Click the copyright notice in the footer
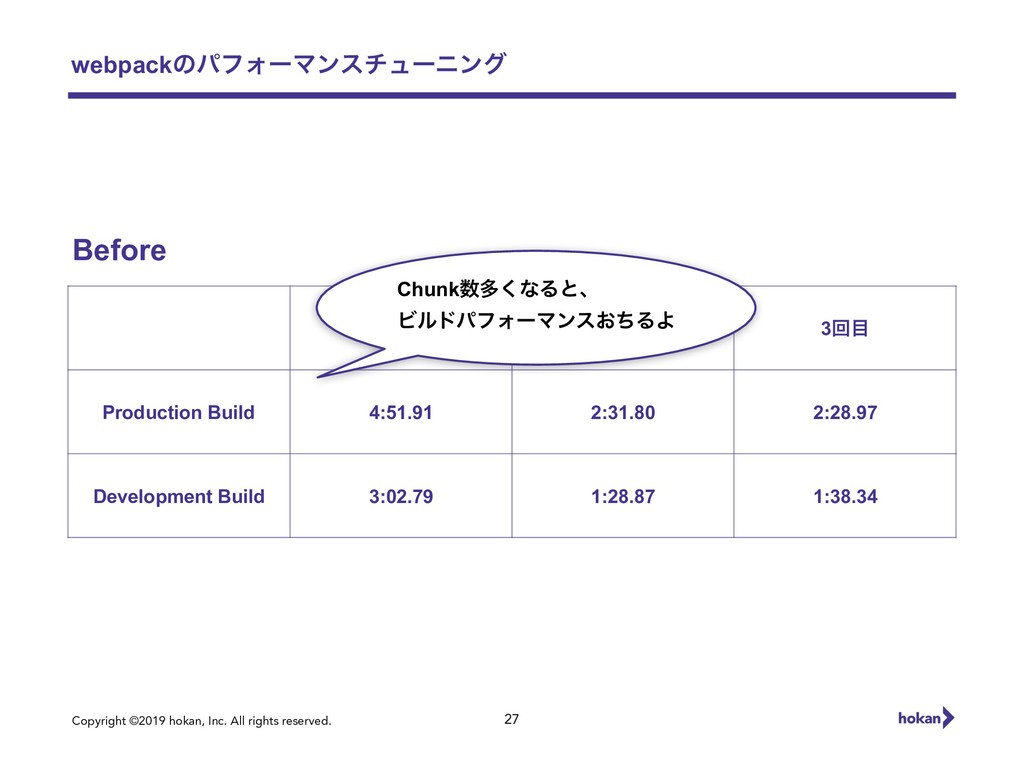 click(202, 721)
